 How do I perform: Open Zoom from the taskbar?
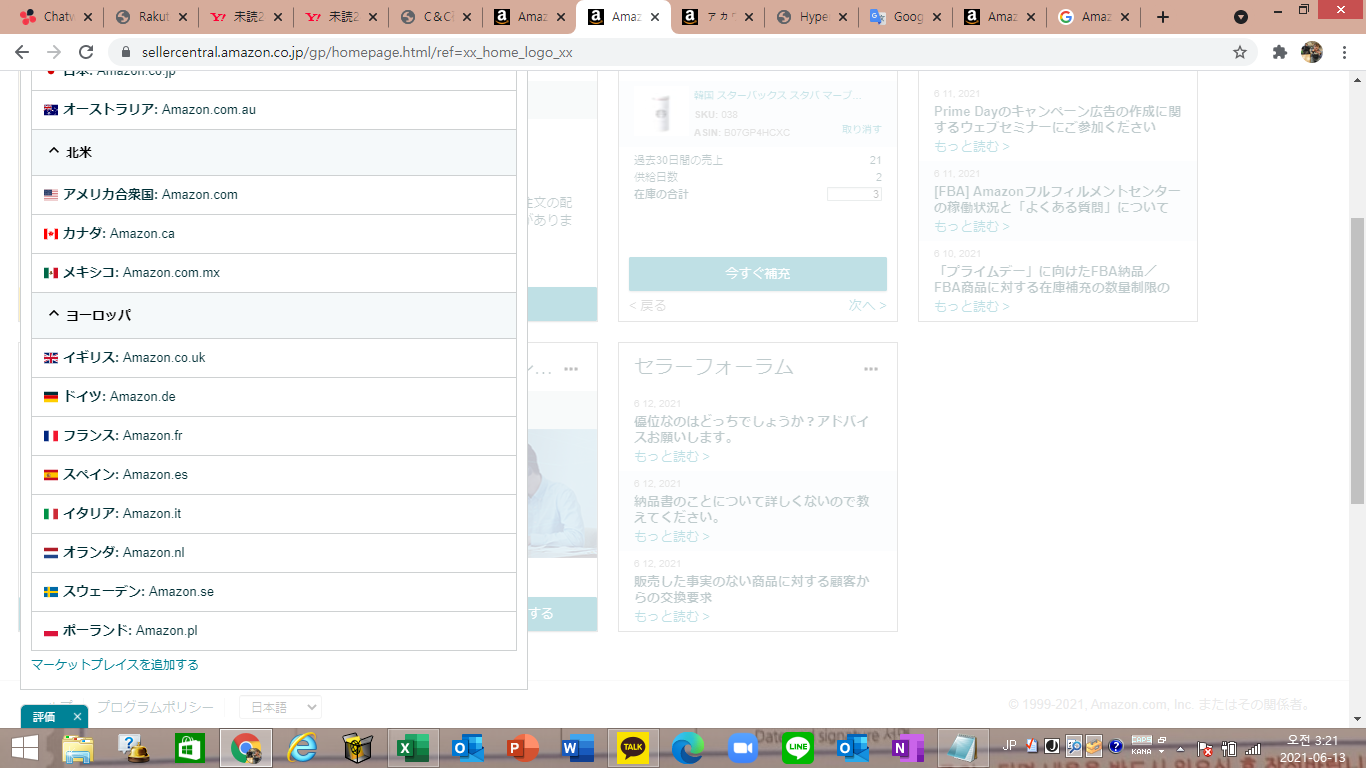coord(743,748)
